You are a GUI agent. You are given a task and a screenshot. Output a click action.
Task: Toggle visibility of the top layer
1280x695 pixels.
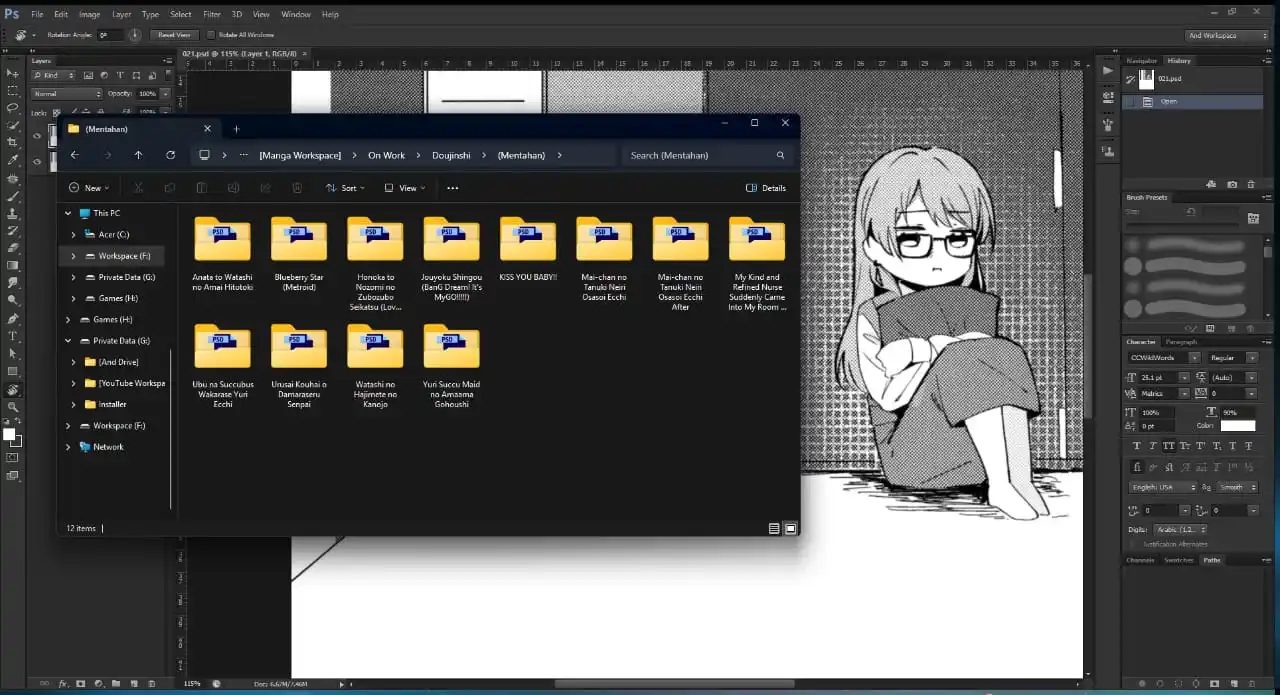point(37,137)
